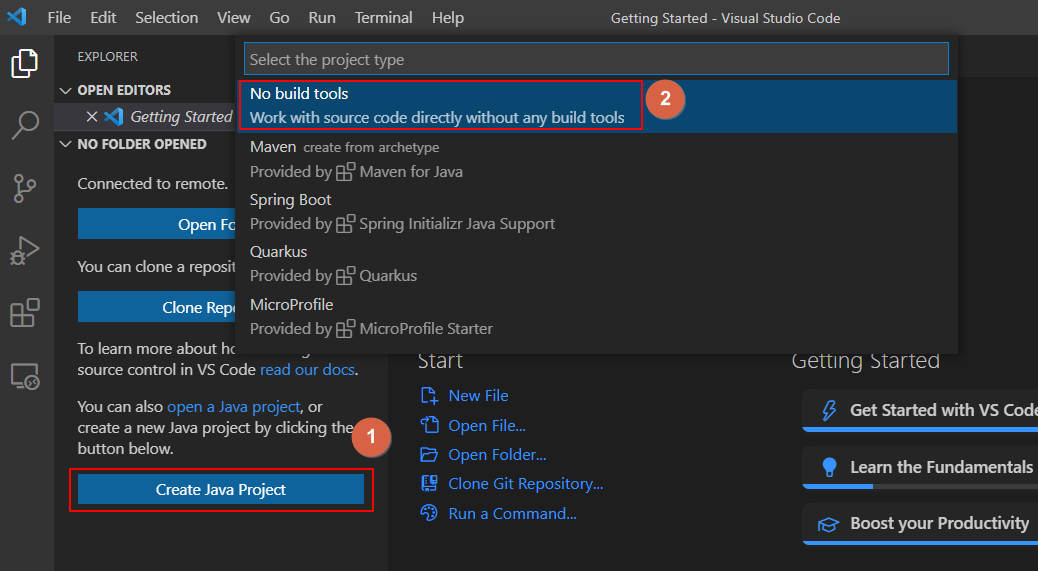Open the View menu

coord(234,18)
